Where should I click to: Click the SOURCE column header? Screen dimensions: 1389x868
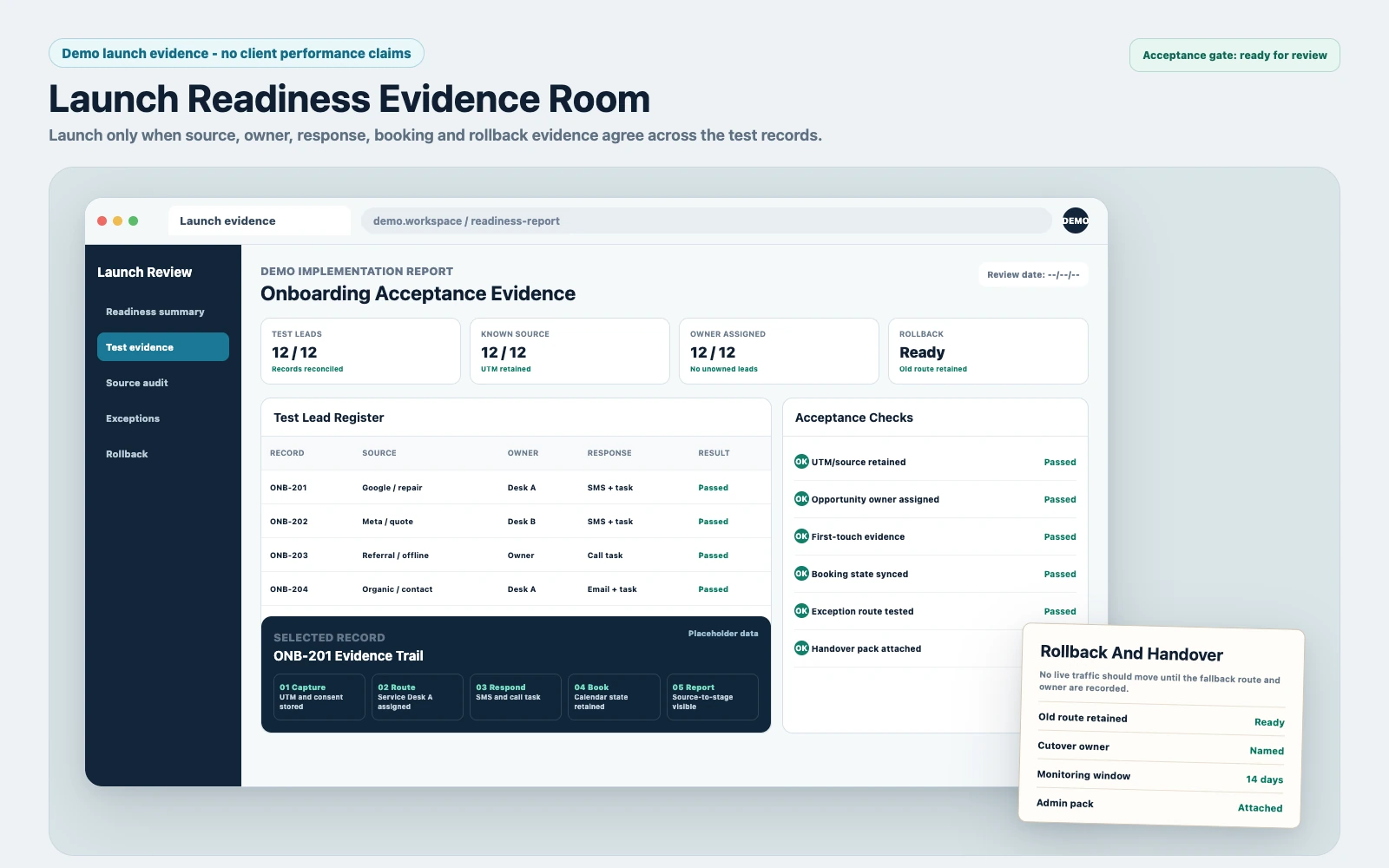379,453
